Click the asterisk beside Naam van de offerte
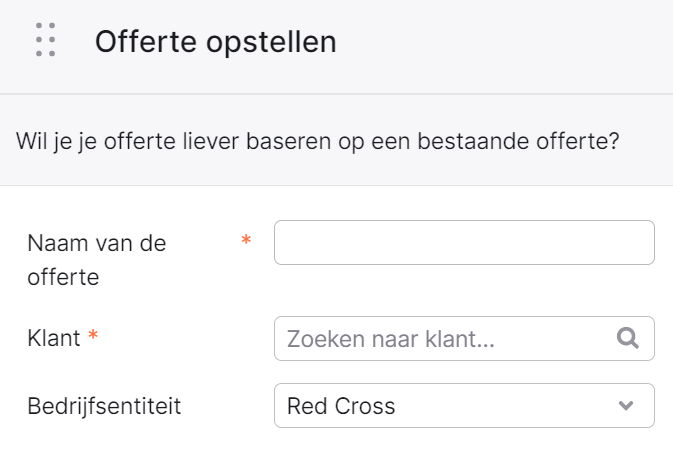673x450 pixels. pyautogui.click(x=246, y=240)
